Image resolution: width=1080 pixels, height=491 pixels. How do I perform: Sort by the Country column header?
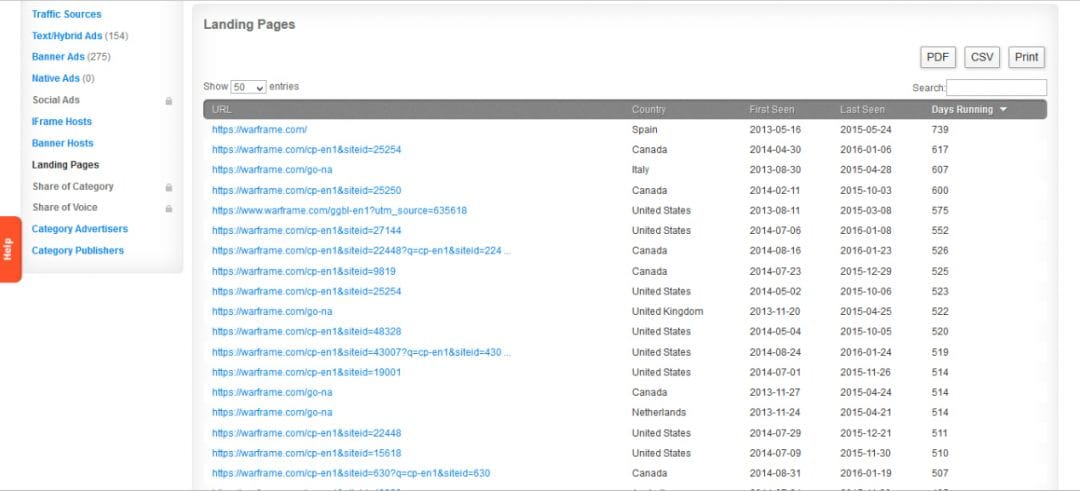point(649,109)
